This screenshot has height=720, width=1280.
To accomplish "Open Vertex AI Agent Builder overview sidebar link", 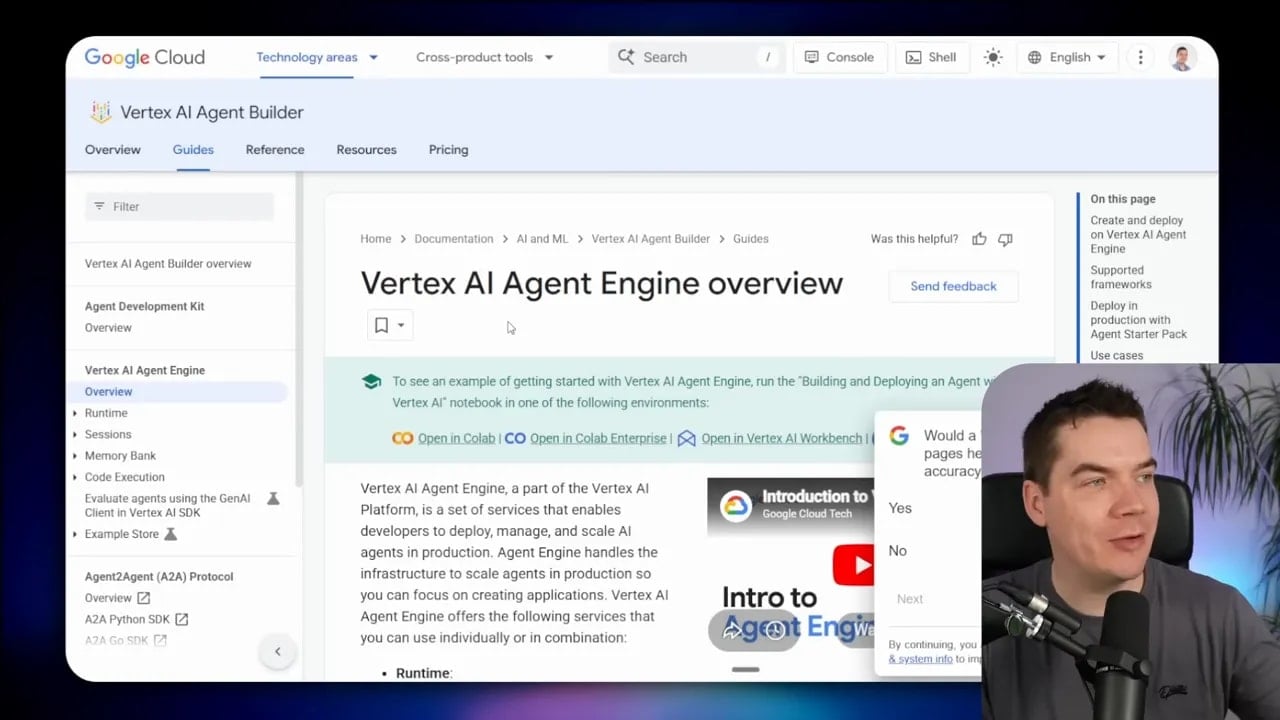I will click(168, 264).
